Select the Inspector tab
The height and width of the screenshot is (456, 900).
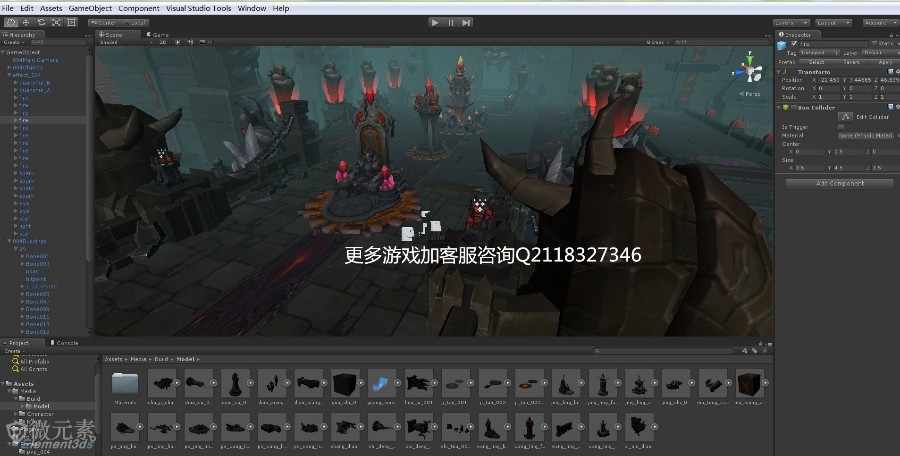798,35
